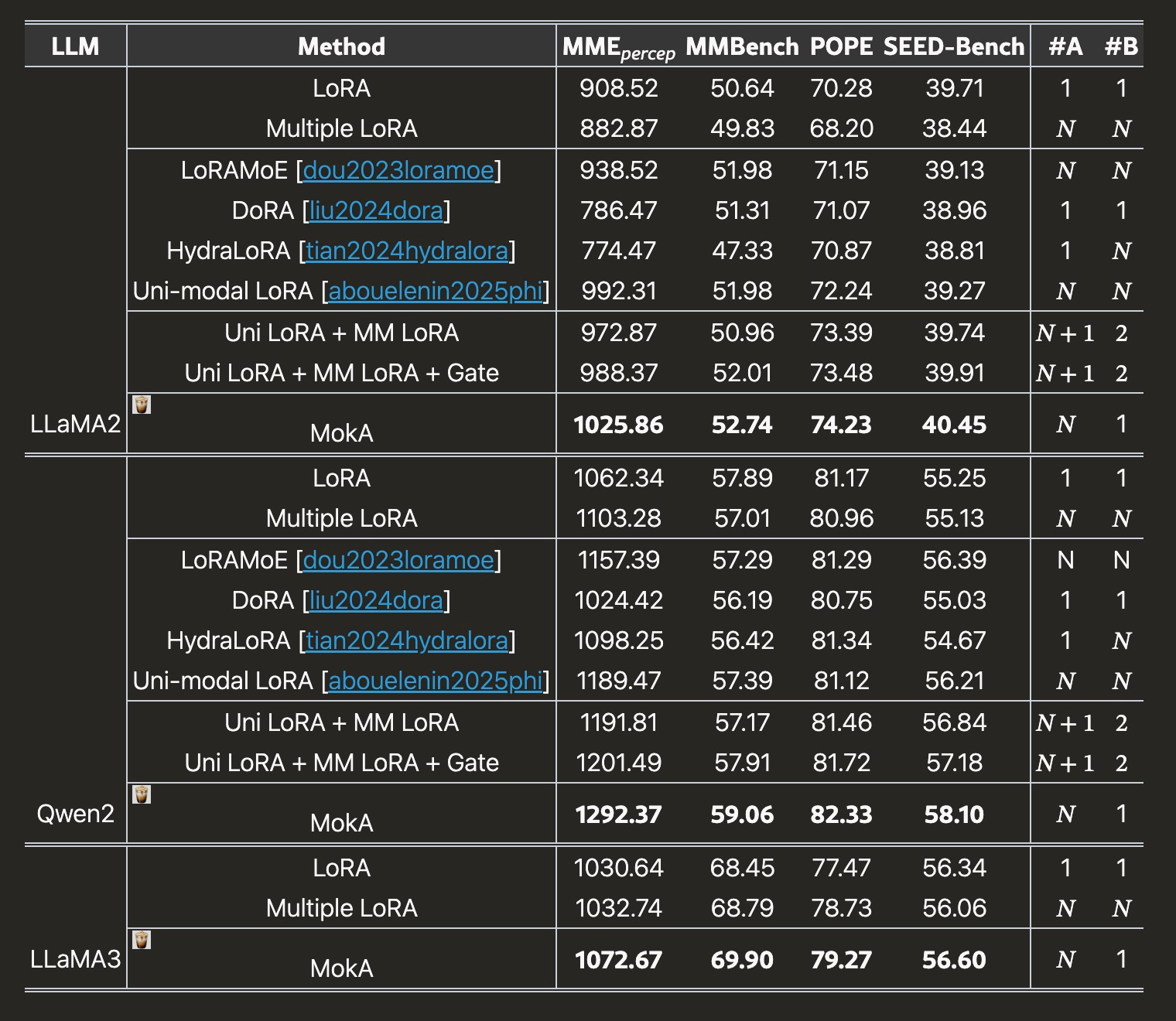The width and height of the screenshot is (1176, 1021).
Task: Click the bold 74.23 POPE value
Action: pos(841,425)
